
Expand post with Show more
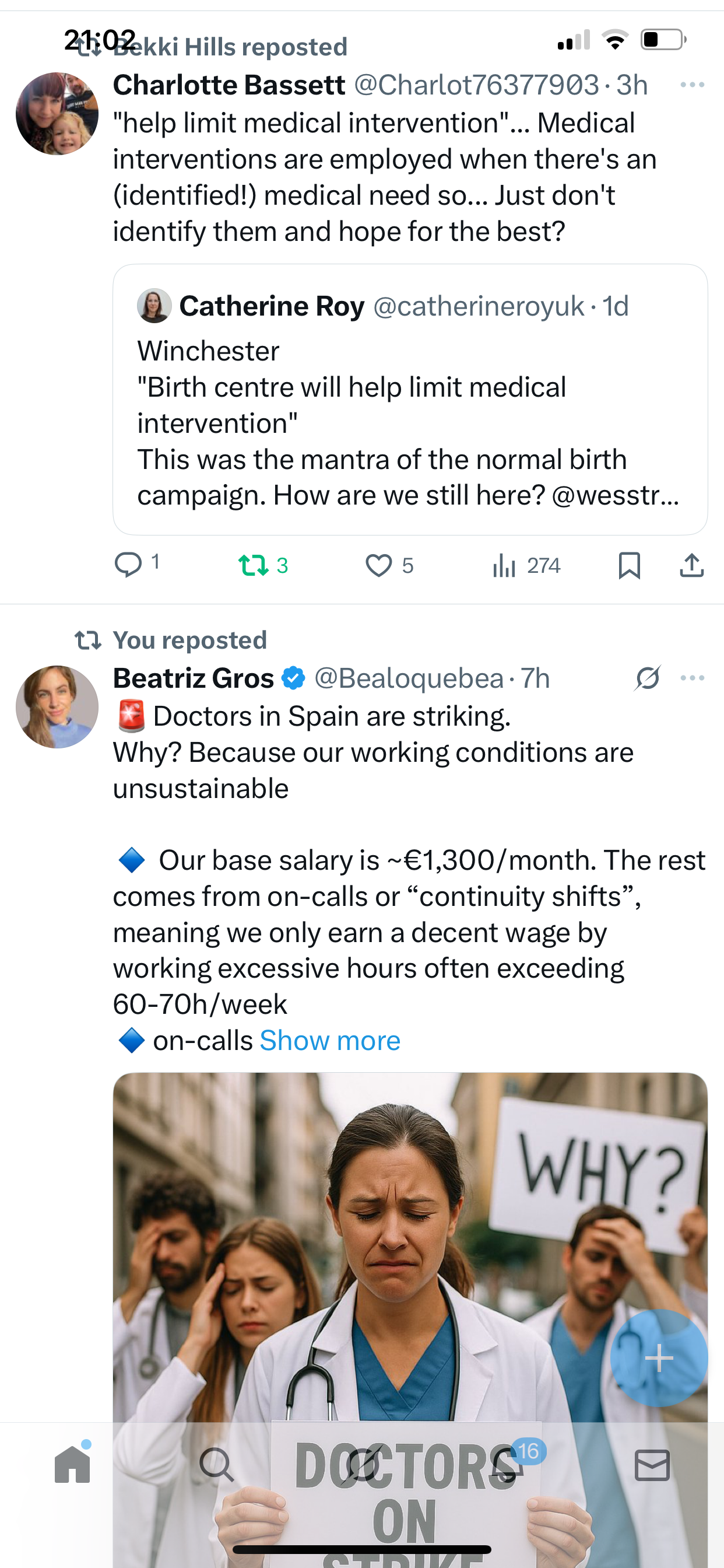click(330, 1040)
